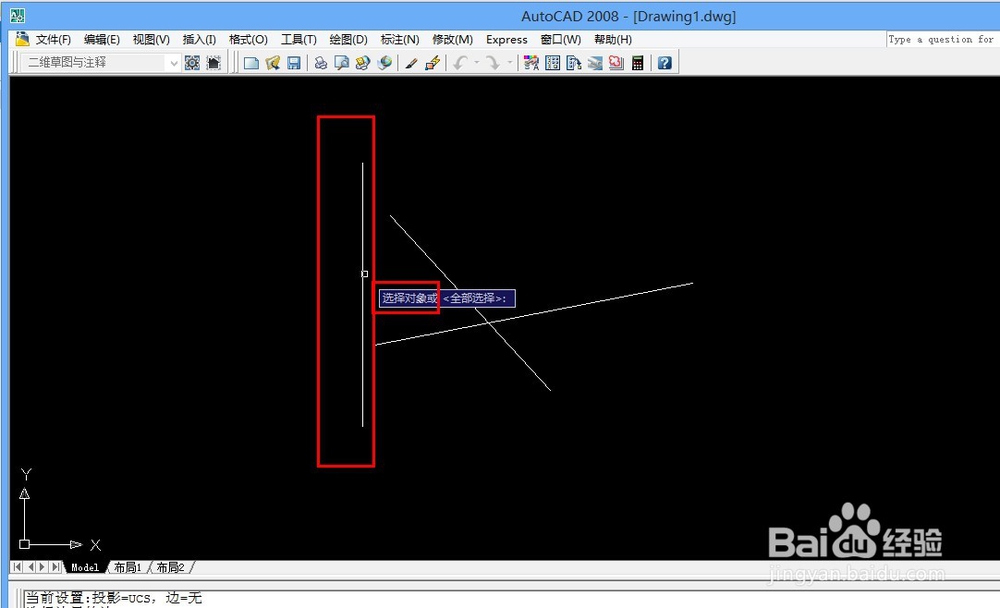Save drawing with the floppy disk icon

click(x=293, y=63)
